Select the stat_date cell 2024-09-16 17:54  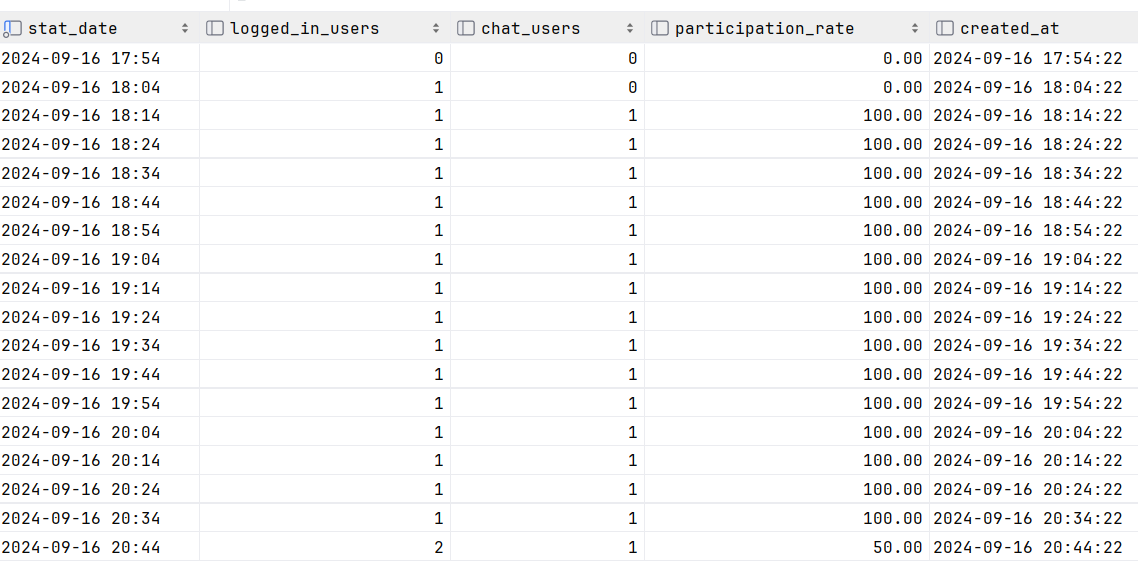[x=81, y=58]
